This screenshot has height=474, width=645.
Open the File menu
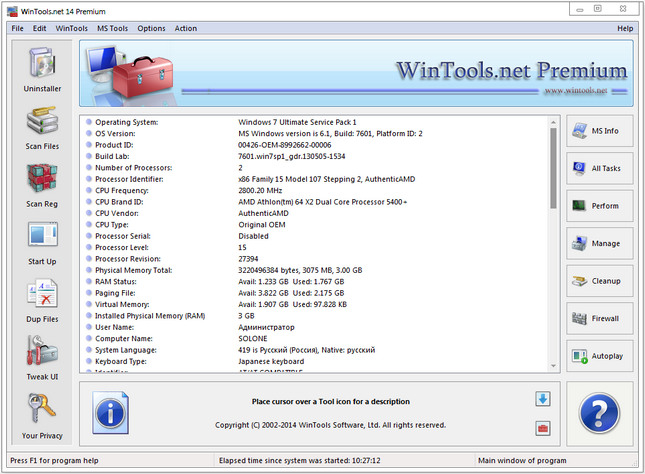pyautogui.click(x=18, y=28)
